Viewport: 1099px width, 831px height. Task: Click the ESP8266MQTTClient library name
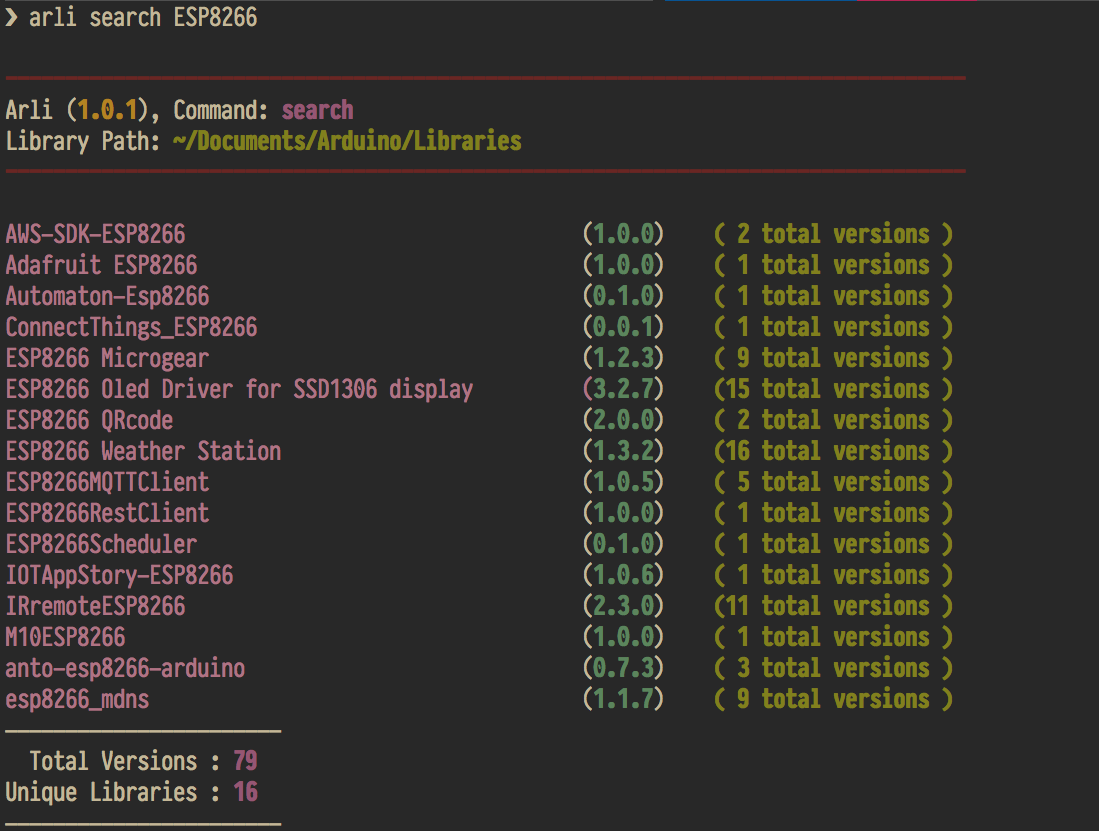coord(107,482)
